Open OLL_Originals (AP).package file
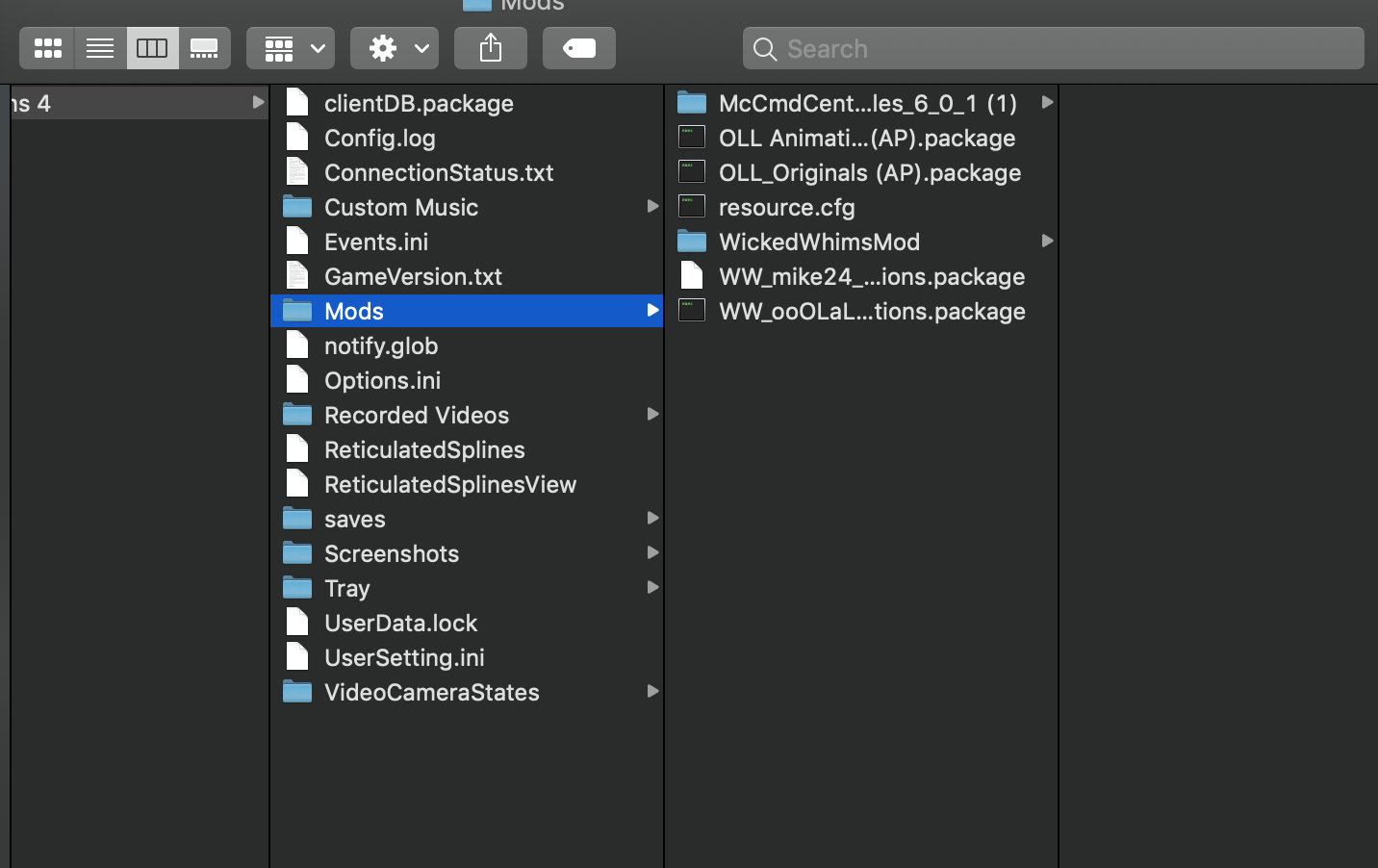 click(x=869, y=173)
